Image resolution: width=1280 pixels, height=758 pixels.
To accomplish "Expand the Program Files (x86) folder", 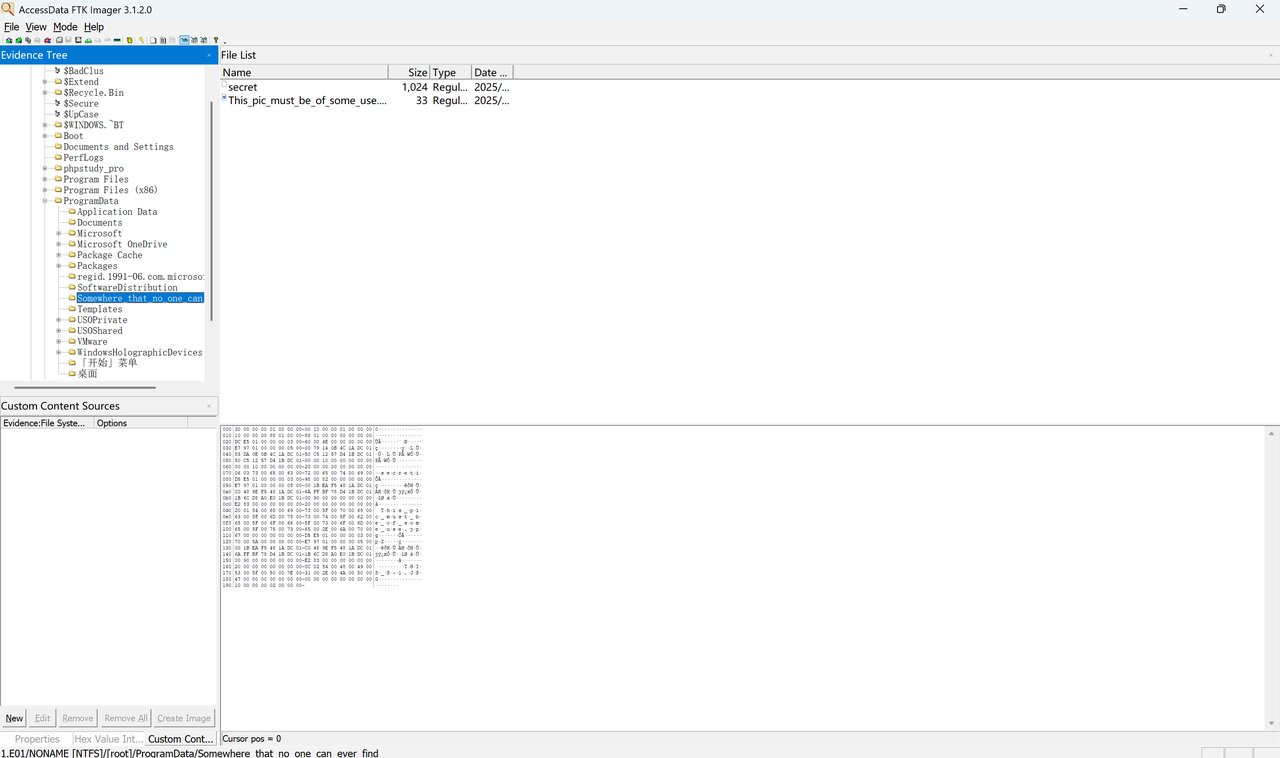I will click(45, 190).
